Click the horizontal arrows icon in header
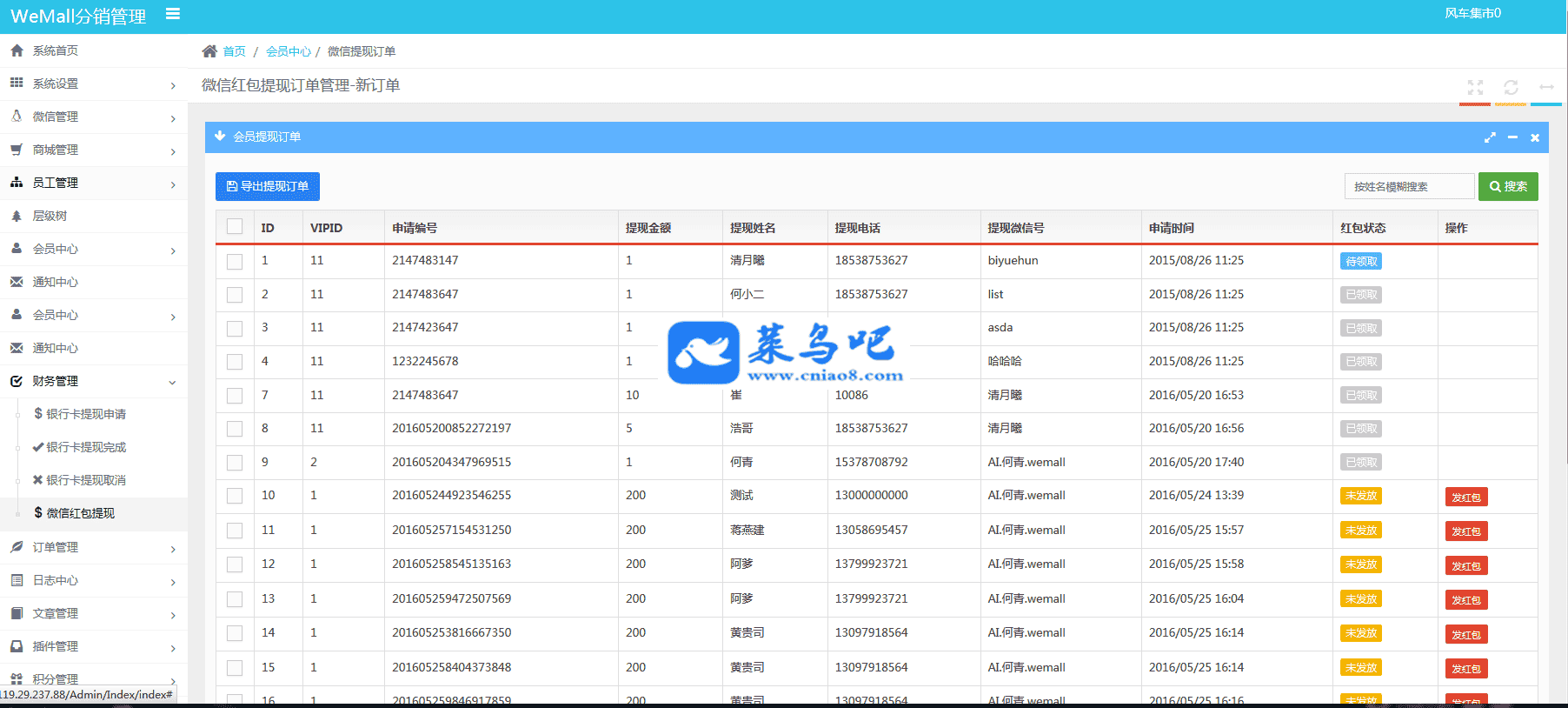This screenshot has height=708, width=1568. [x=1546, y=87]
